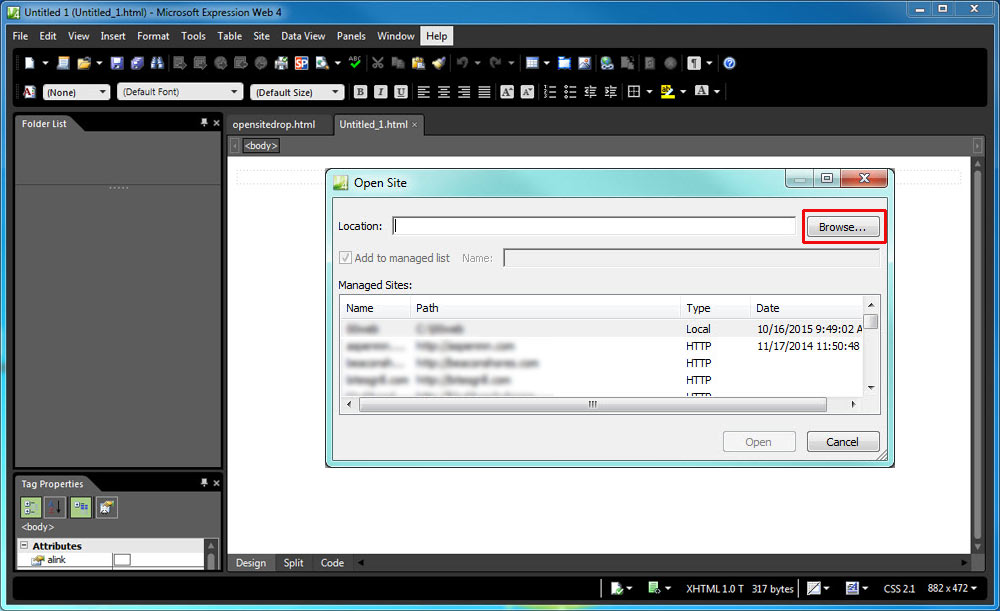Screen dimensions: 1000x611
Task: Open the Data View menu
Action: point(303,36)
